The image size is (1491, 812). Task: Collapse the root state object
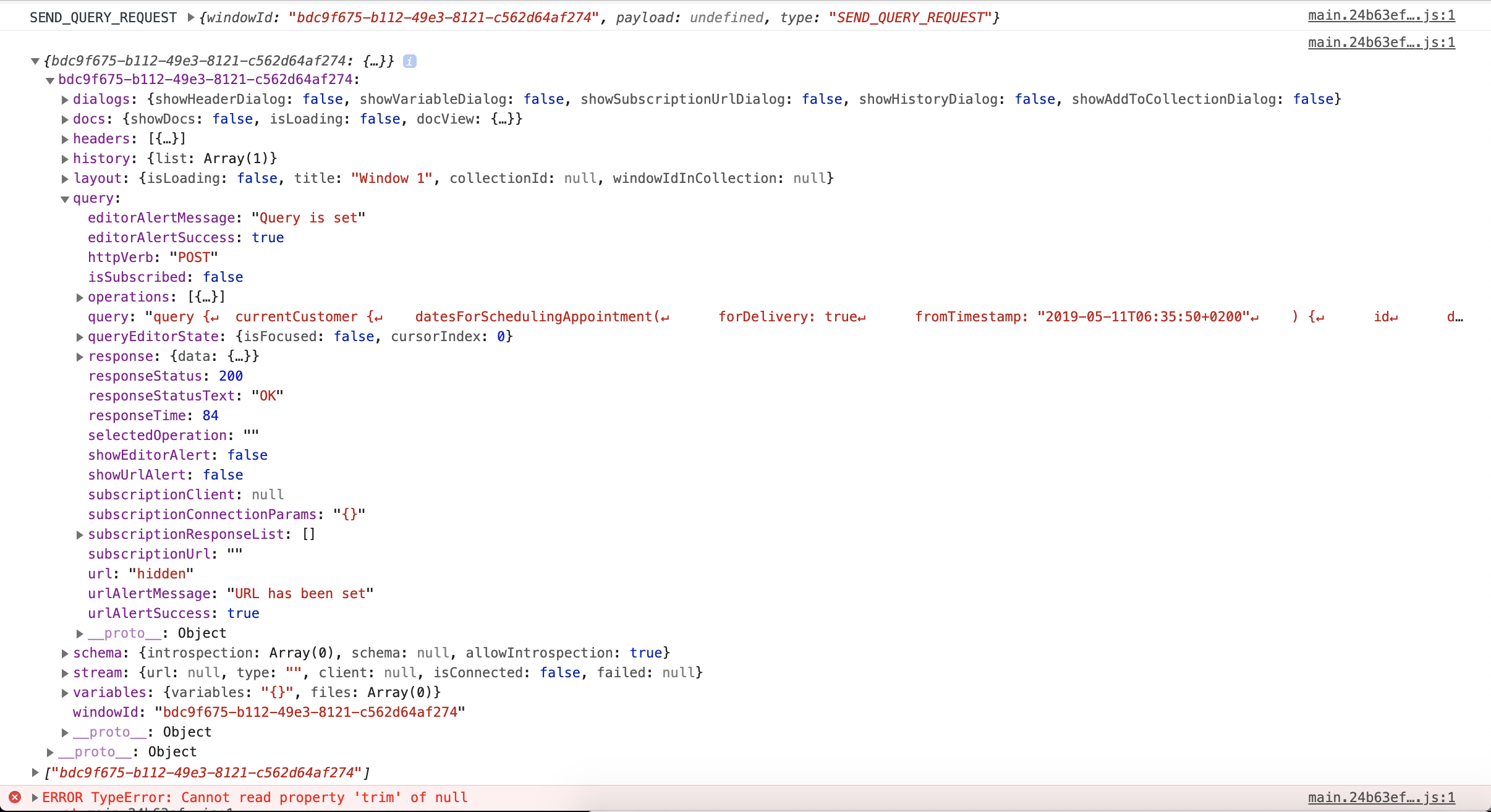pos(35,61)
